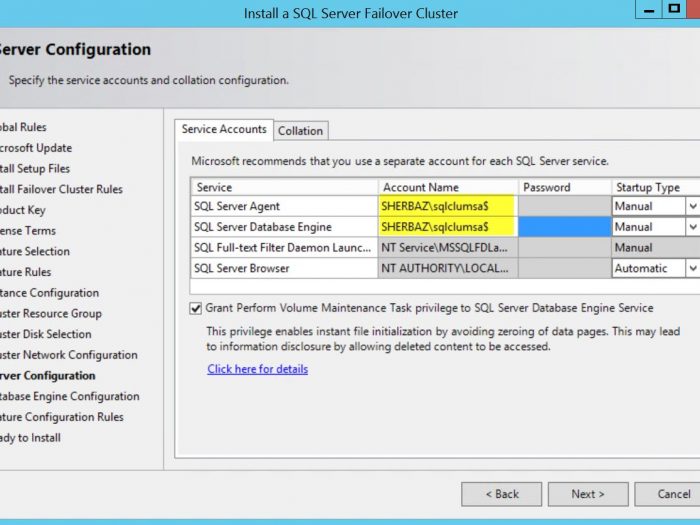Expand SQL Server Browser Startup Type dropdown
The image size is (700, 525).
tap(691, 268)
